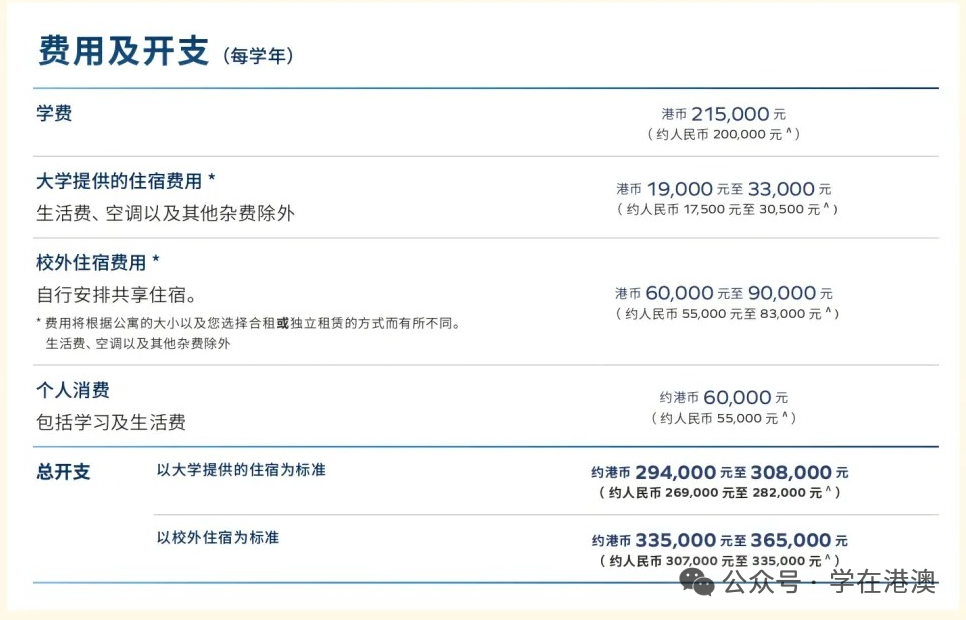Select the (每学年) subtitle text
This screenshot has width=966, height=620.
point(258,56)
